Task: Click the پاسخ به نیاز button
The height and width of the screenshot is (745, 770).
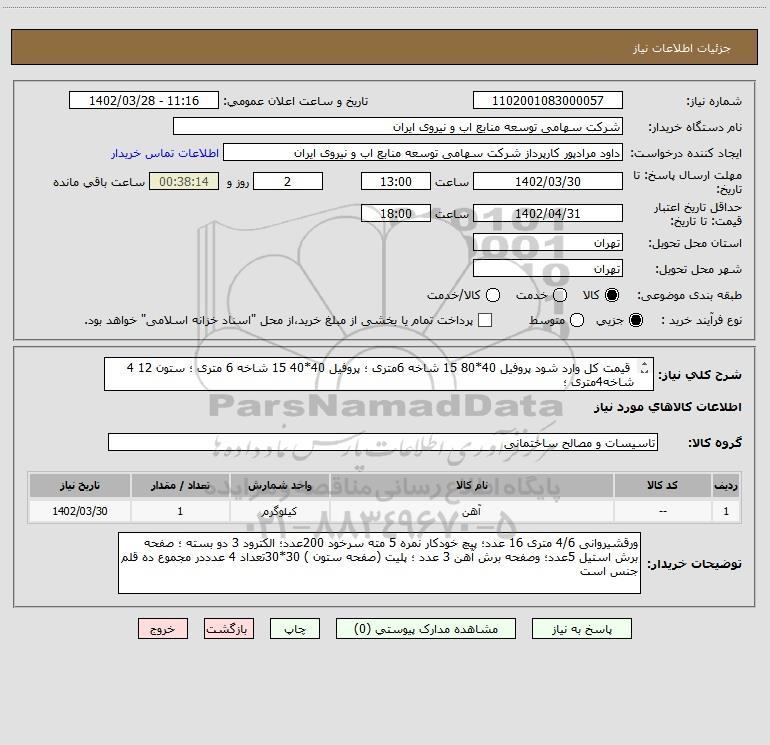Action: point(582,629)
